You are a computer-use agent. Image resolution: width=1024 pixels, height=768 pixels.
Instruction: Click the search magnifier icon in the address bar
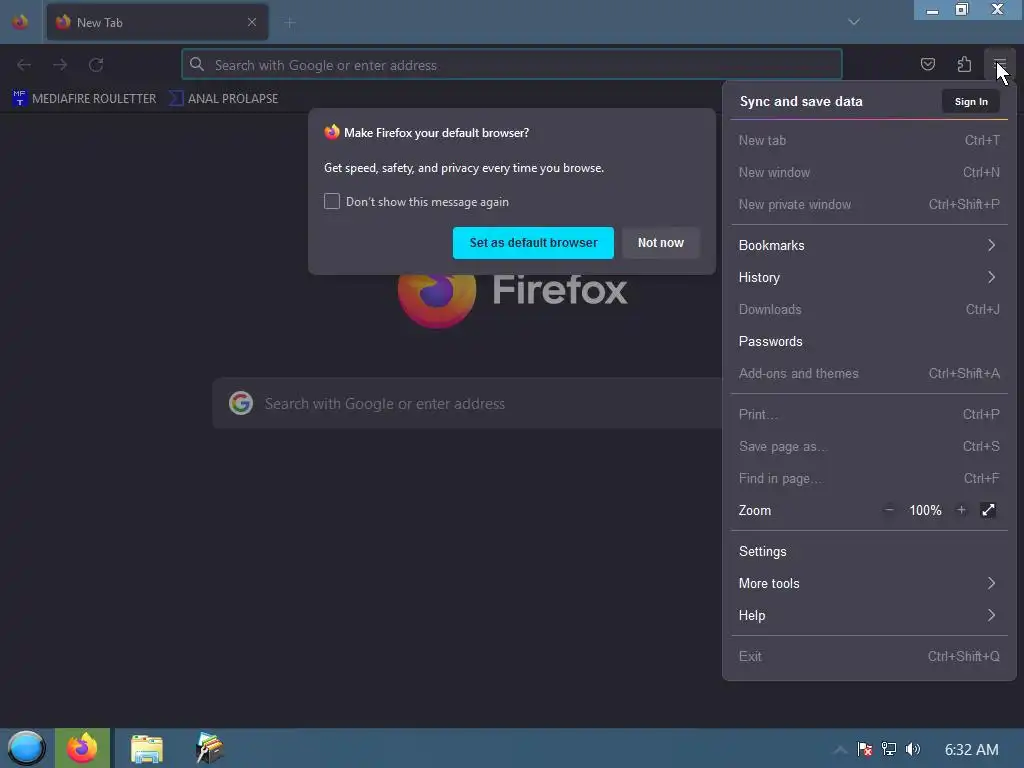point(197,65)
